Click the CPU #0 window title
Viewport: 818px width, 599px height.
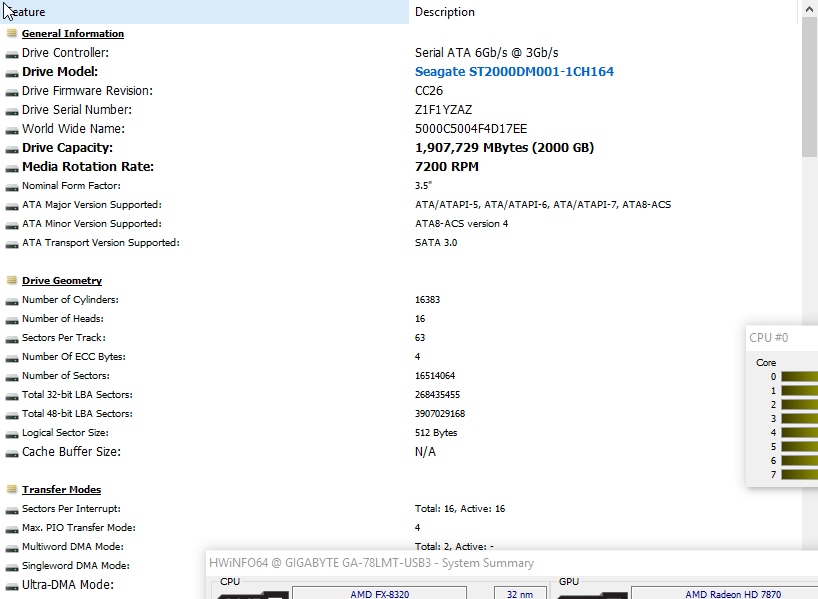[768, 338]
